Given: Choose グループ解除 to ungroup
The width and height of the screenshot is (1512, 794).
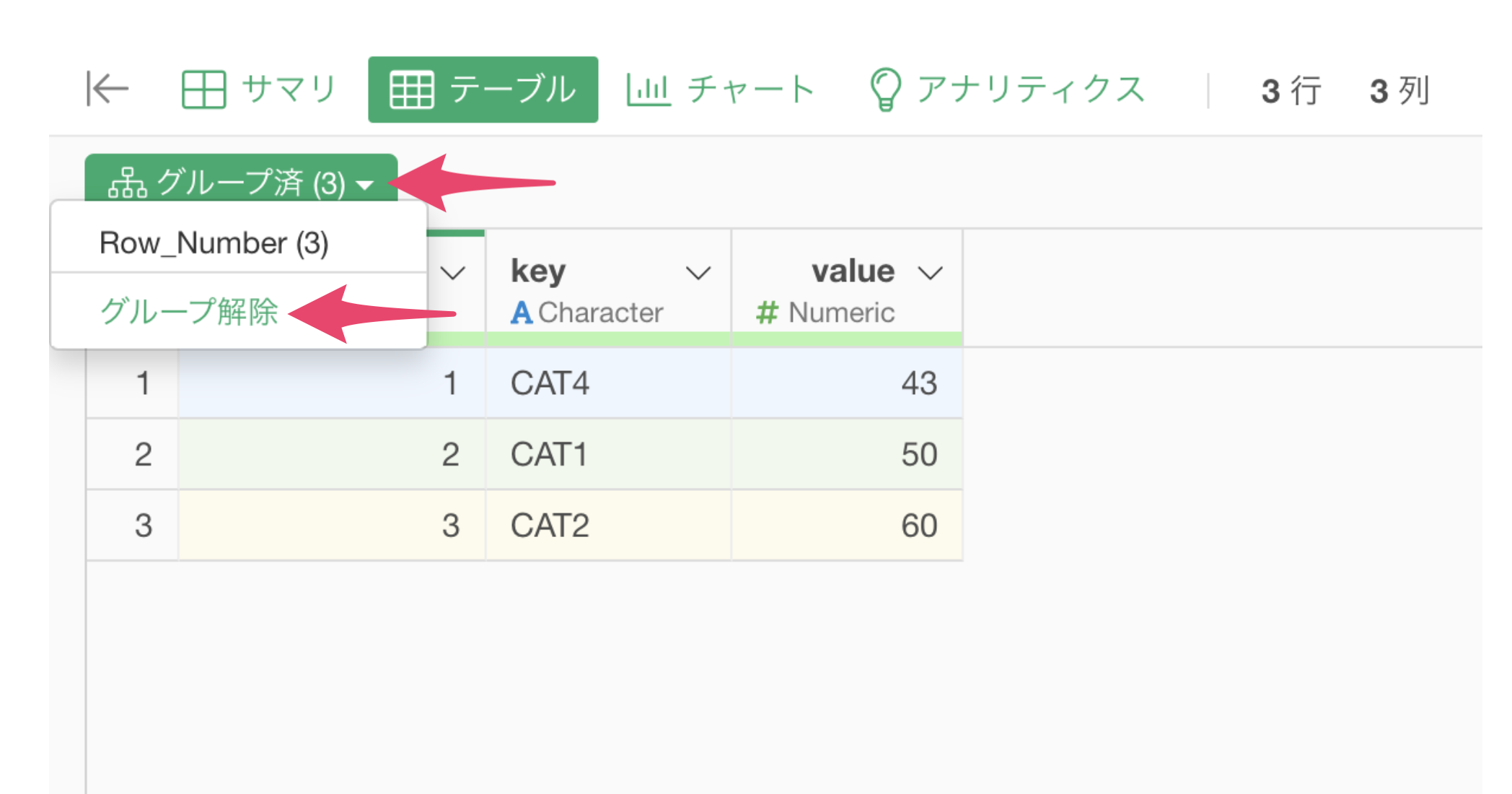Looking at the screenshot, I should 189,311.
